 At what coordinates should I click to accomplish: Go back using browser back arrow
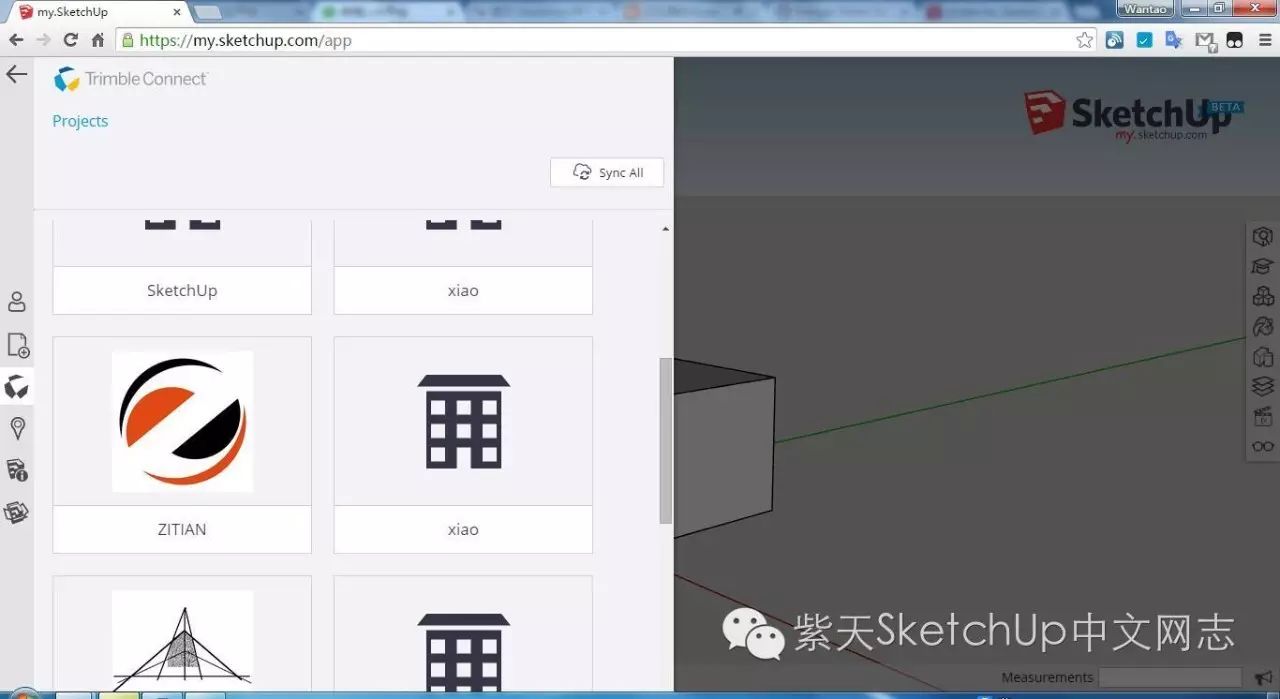click(x=16, y=40)
